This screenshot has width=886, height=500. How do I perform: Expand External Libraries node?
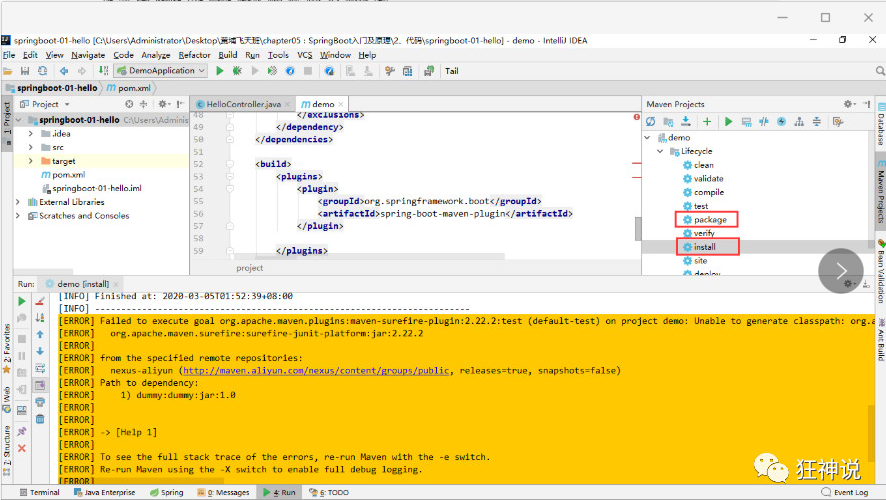(x=18, y=202)
